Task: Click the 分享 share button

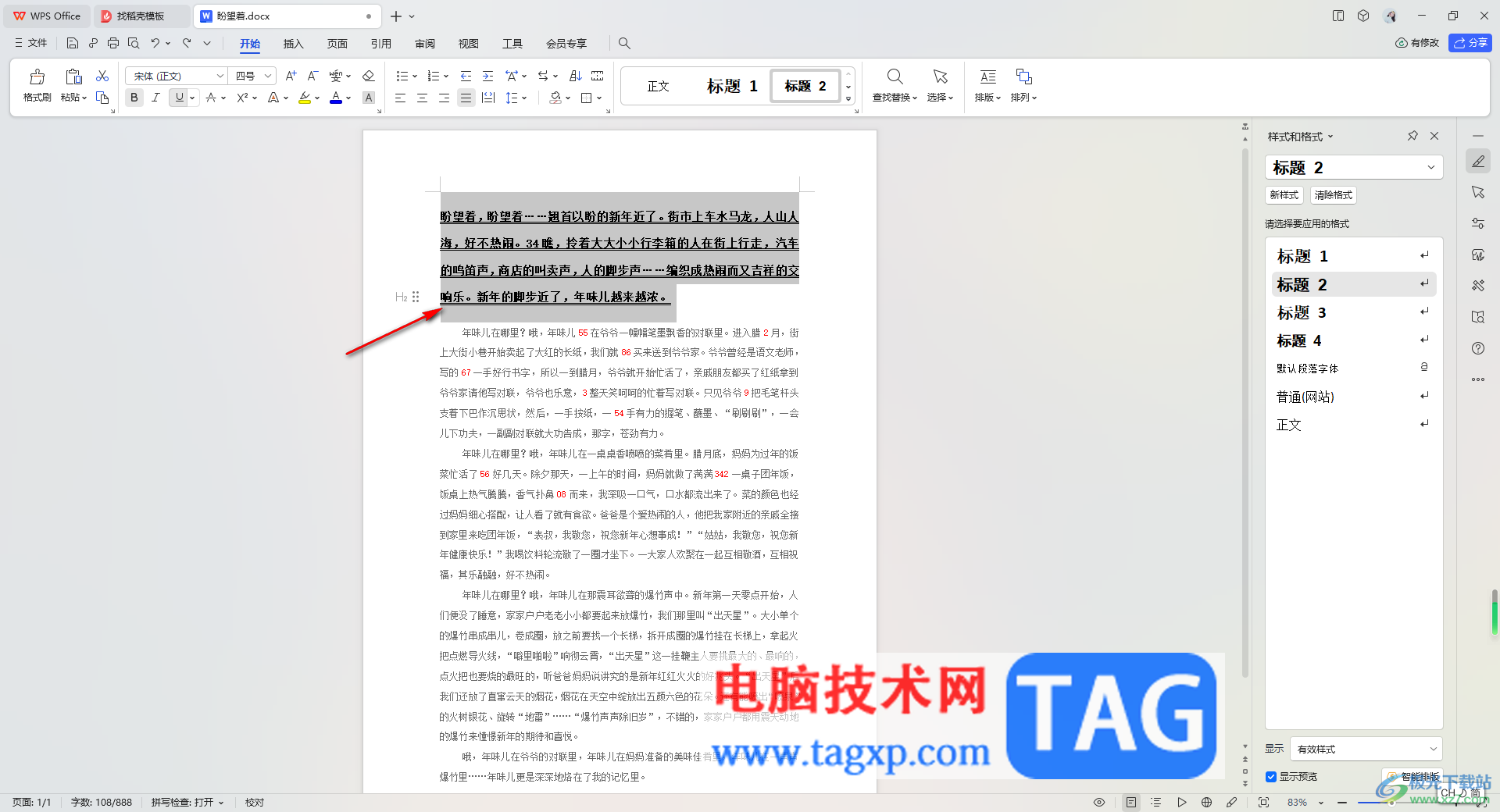Action: tap(1470, 43)
